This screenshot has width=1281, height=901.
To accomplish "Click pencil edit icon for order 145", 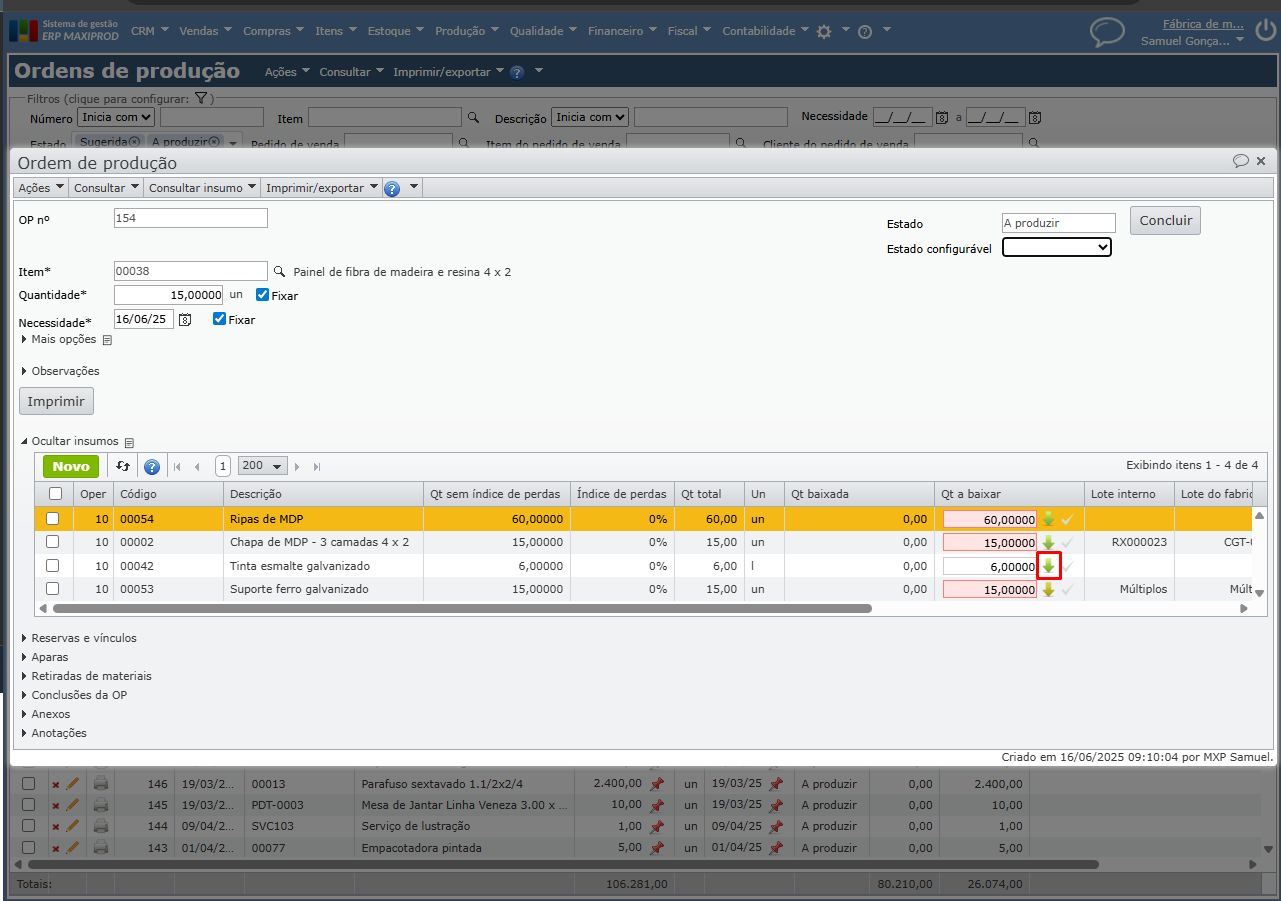I will click(73, 805).
